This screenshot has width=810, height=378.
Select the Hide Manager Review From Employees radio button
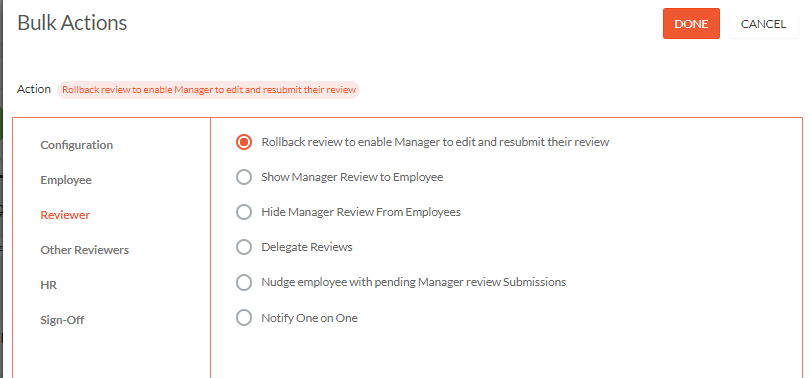point(244,212)
